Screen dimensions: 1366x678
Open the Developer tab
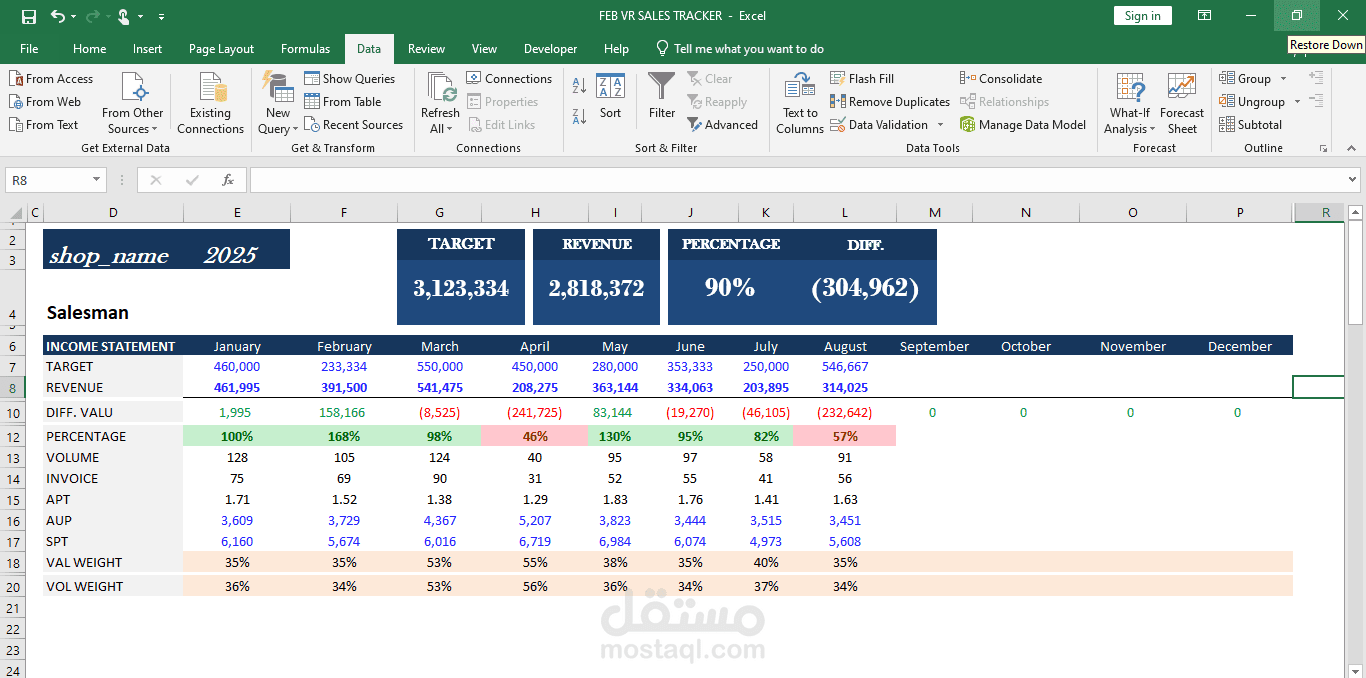pos(550,48)
